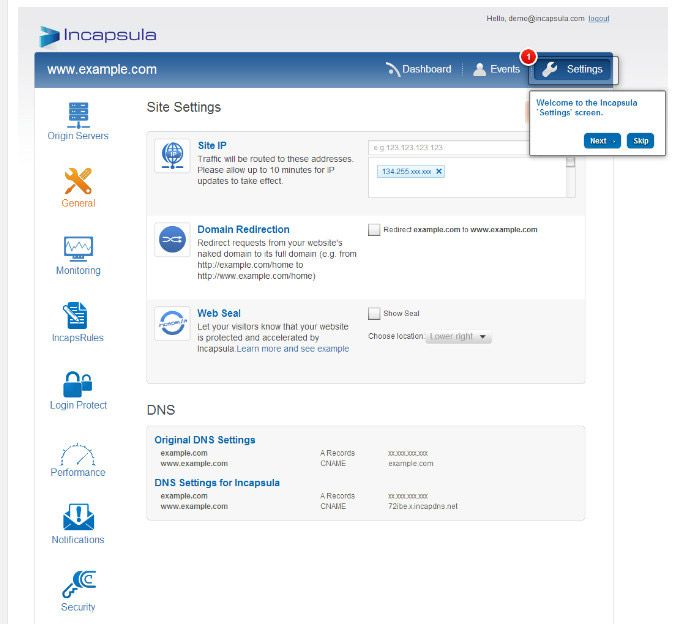
Task: Open the IncapsRules document icon
Action: 77,316
